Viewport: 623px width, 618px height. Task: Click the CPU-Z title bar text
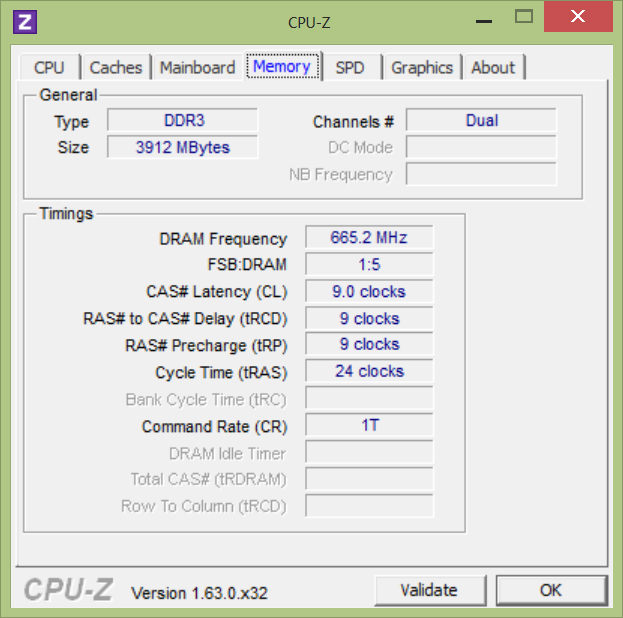(309, 23)
